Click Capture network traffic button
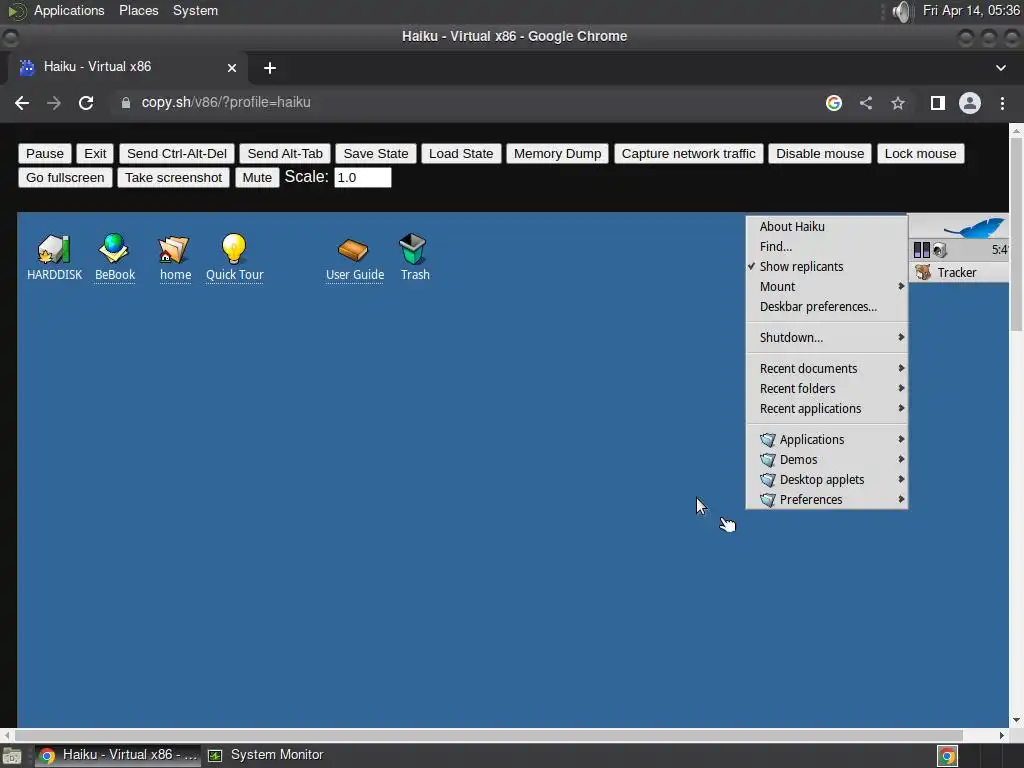This screenshot has height=768, width=1024. point(688,153)
